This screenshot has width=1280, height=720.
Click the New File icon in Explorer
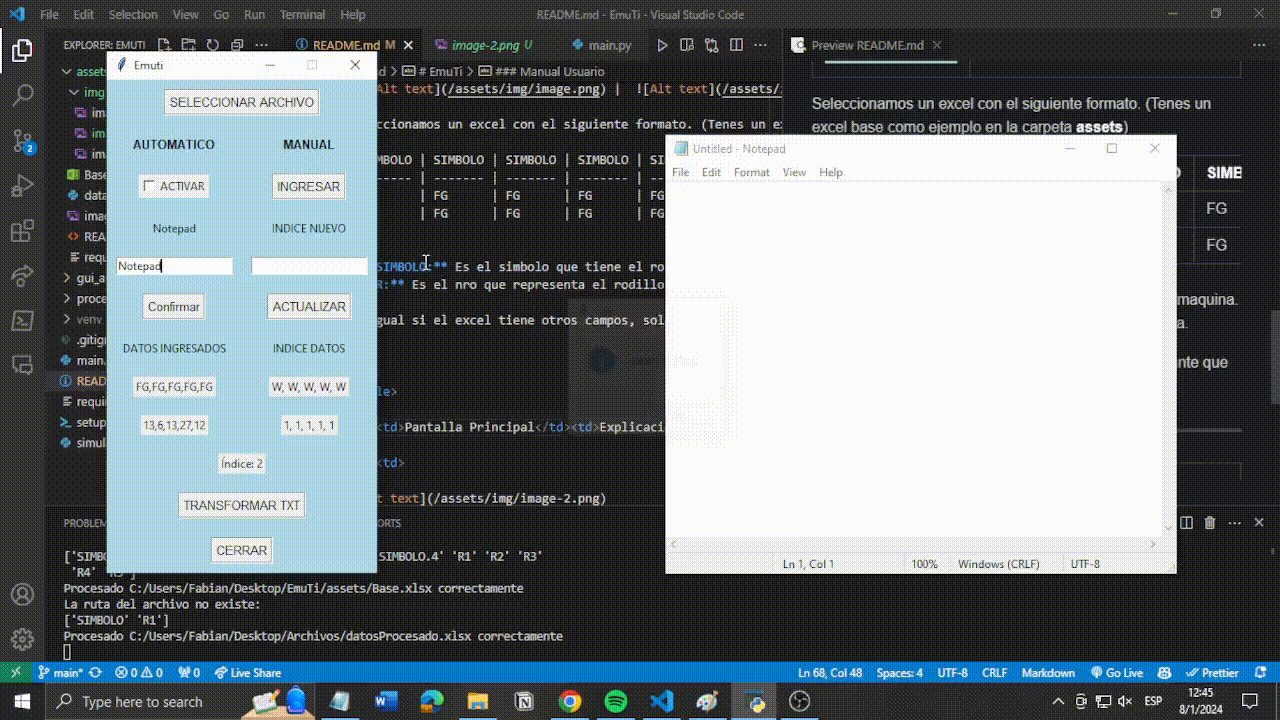pyautogui.click(x=163, y=45)
